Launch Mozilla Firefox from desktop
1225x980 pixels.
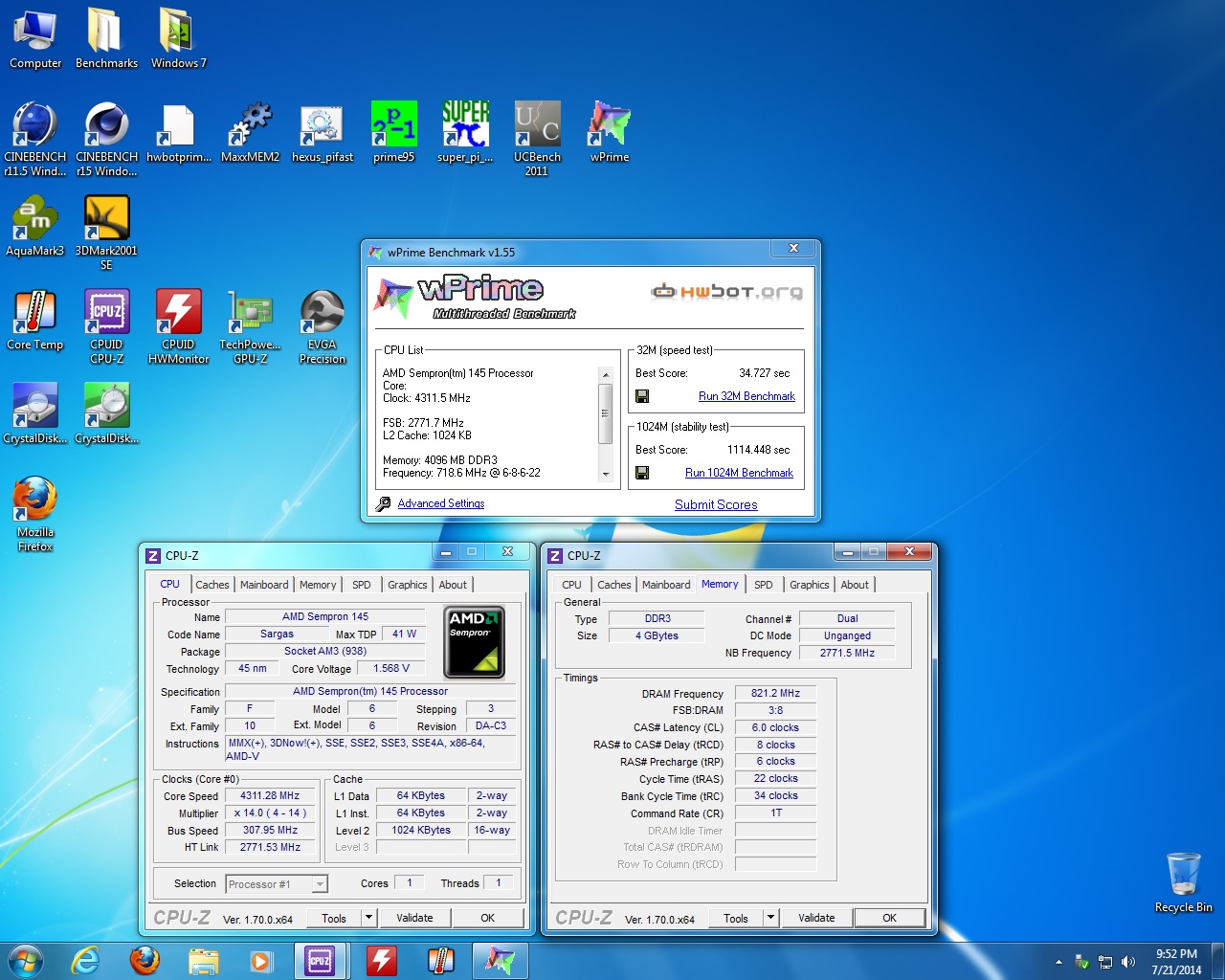tap(35, 514)
